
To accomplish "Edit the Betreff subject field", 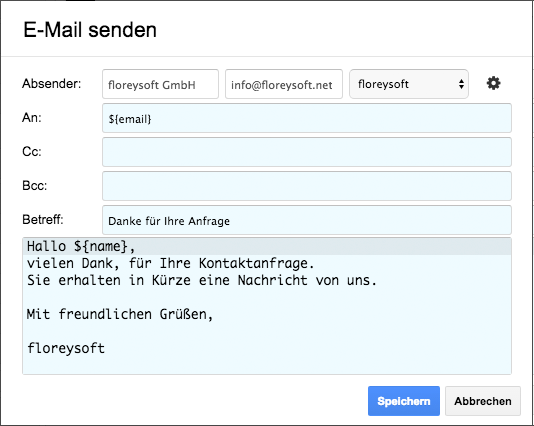I will pos(307,220).
